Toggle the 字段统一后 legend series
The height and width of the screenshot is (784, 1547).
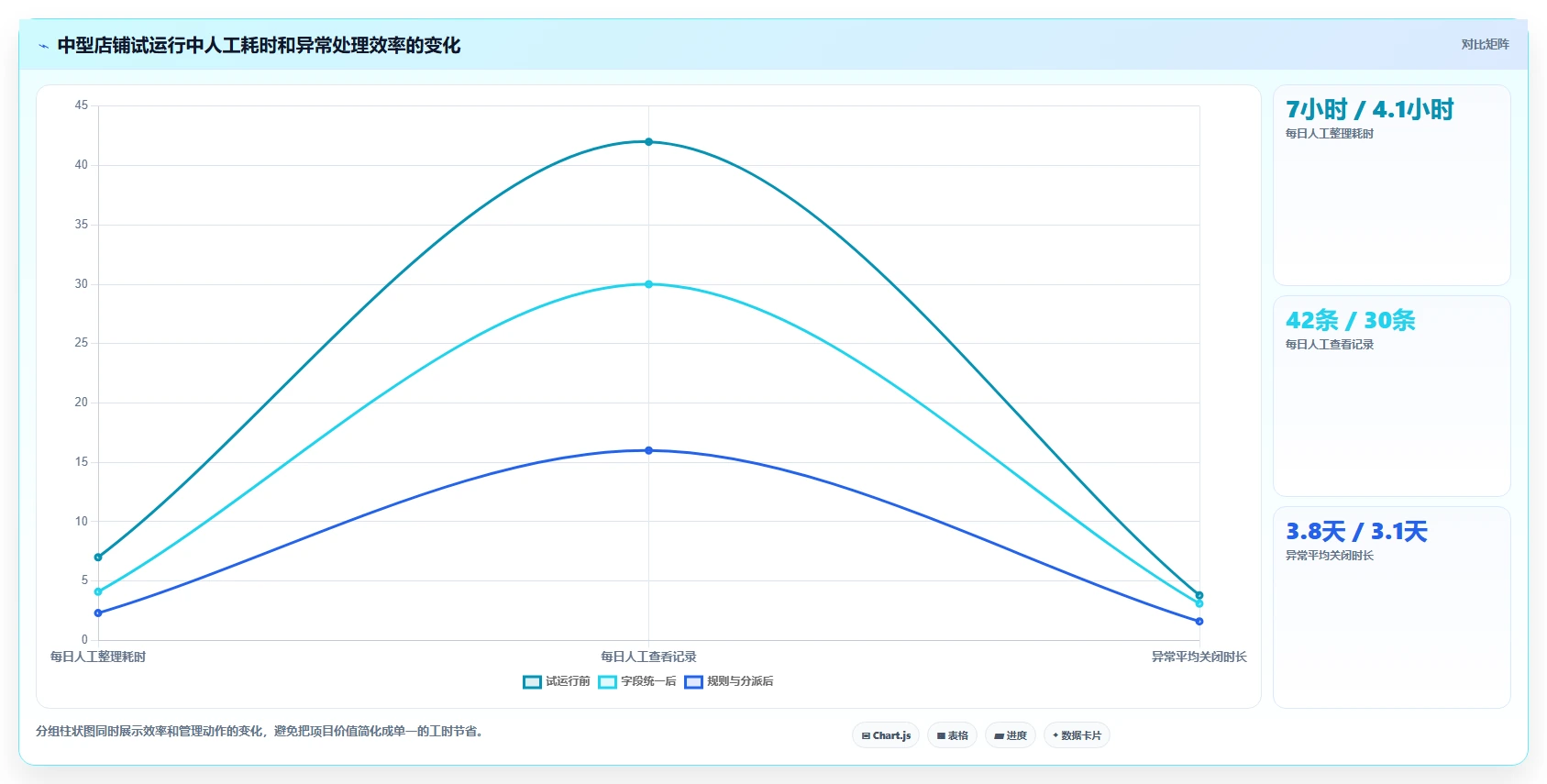pyautogui.click(x=637, y=681)
